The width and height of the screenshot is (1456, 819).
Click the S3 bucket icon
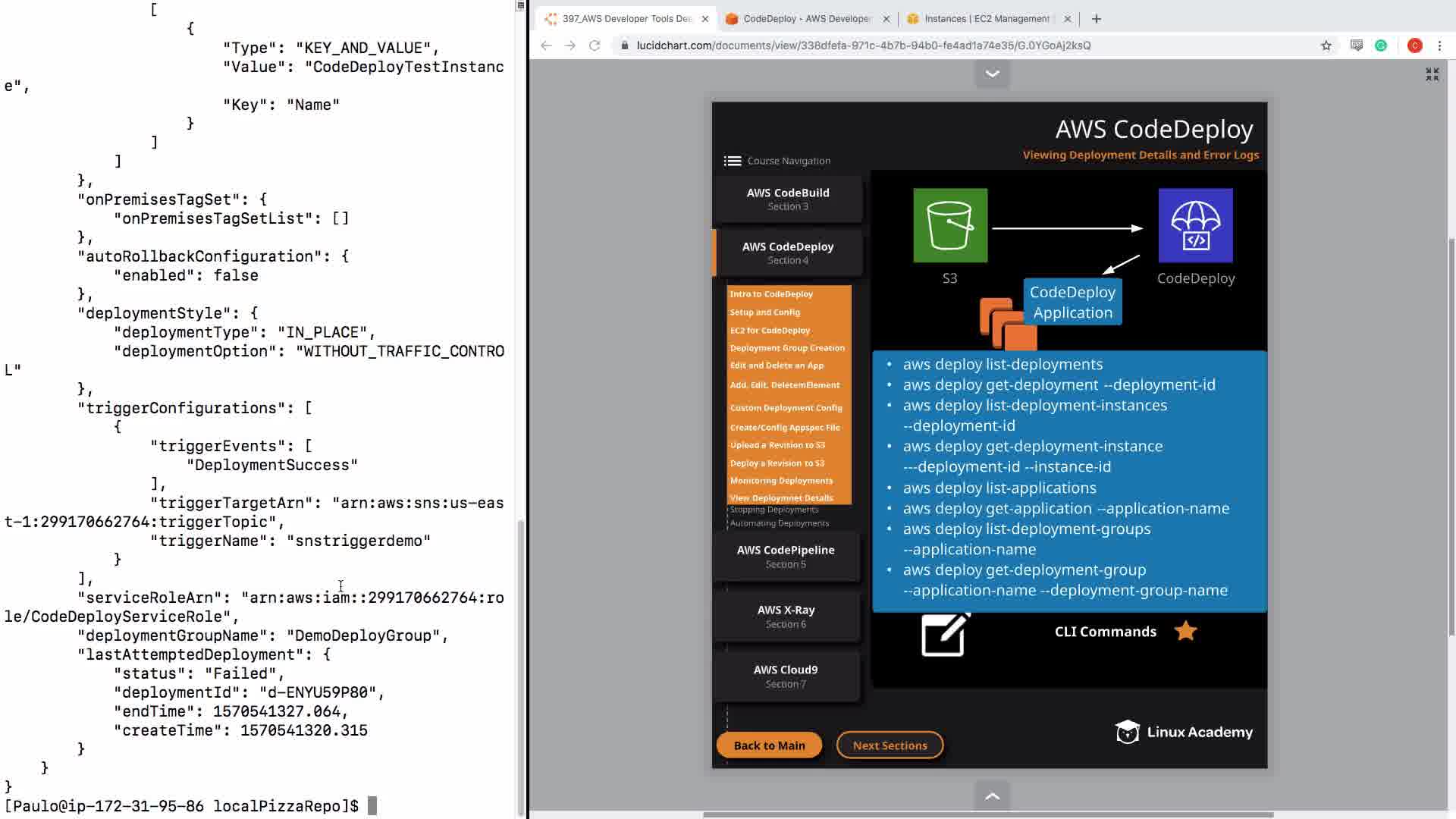point(949,225)
